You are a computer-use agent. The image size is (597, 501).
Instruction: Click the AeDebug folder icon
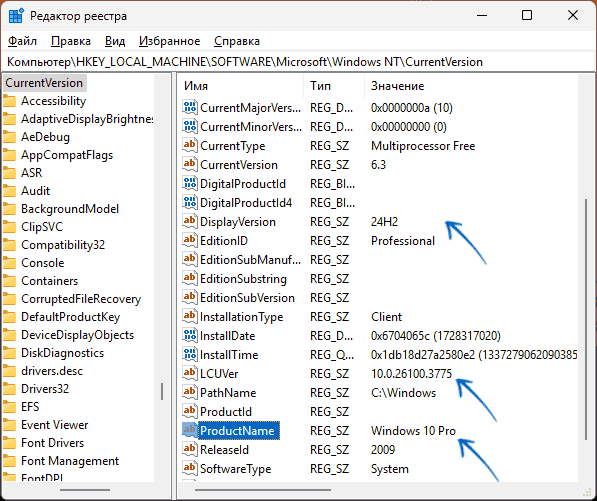[x=10, y=137]
